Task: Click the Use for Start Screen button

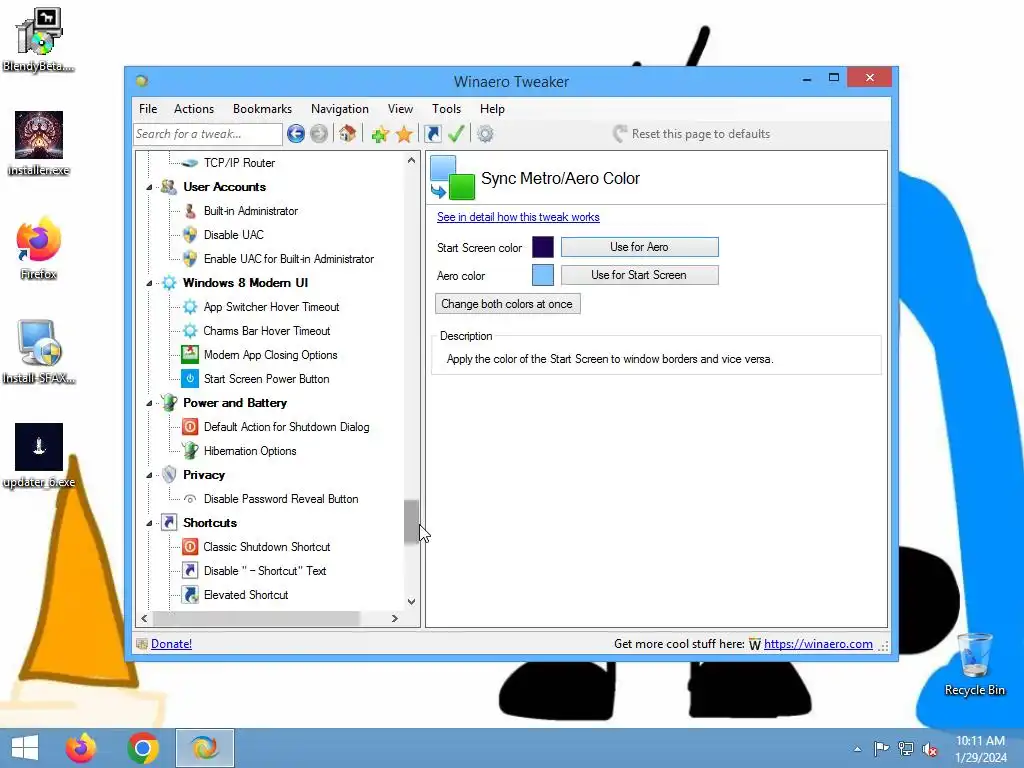Action: pos(639,275)
